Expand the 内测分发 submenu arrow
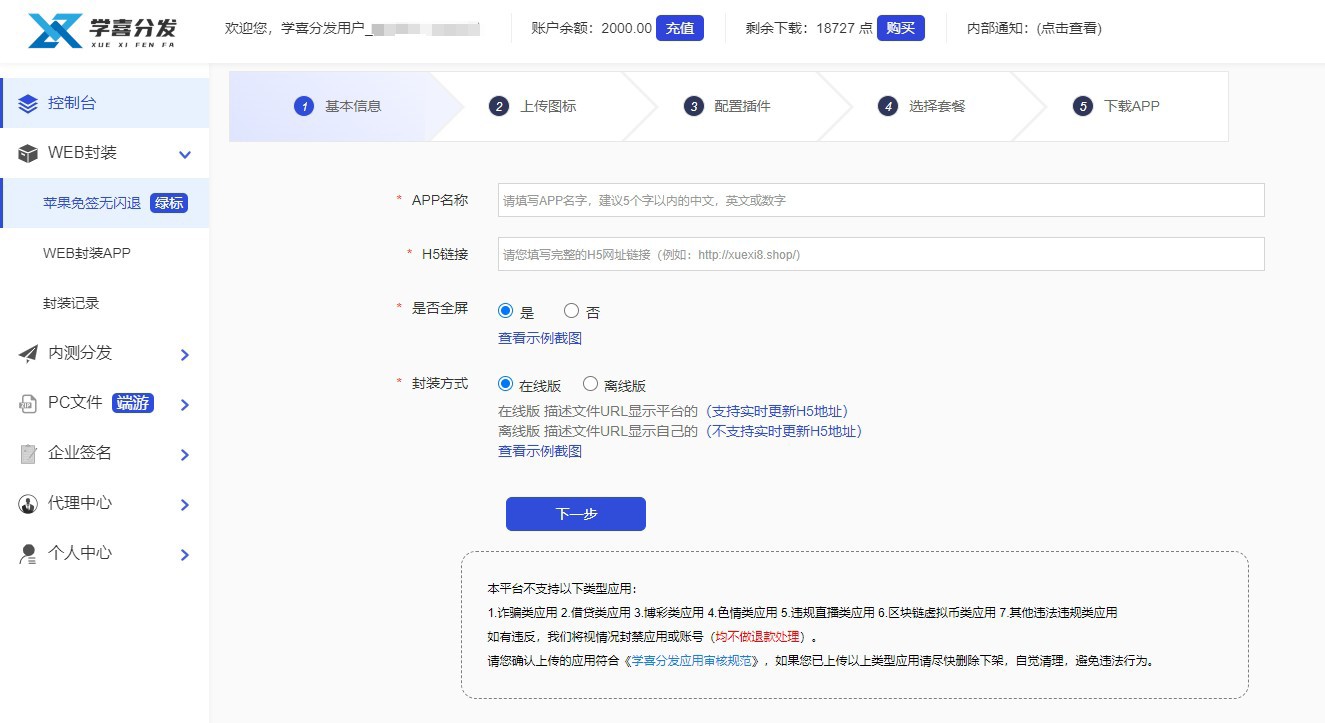This screenshot has height=723, width=1325. coord(184,354)
